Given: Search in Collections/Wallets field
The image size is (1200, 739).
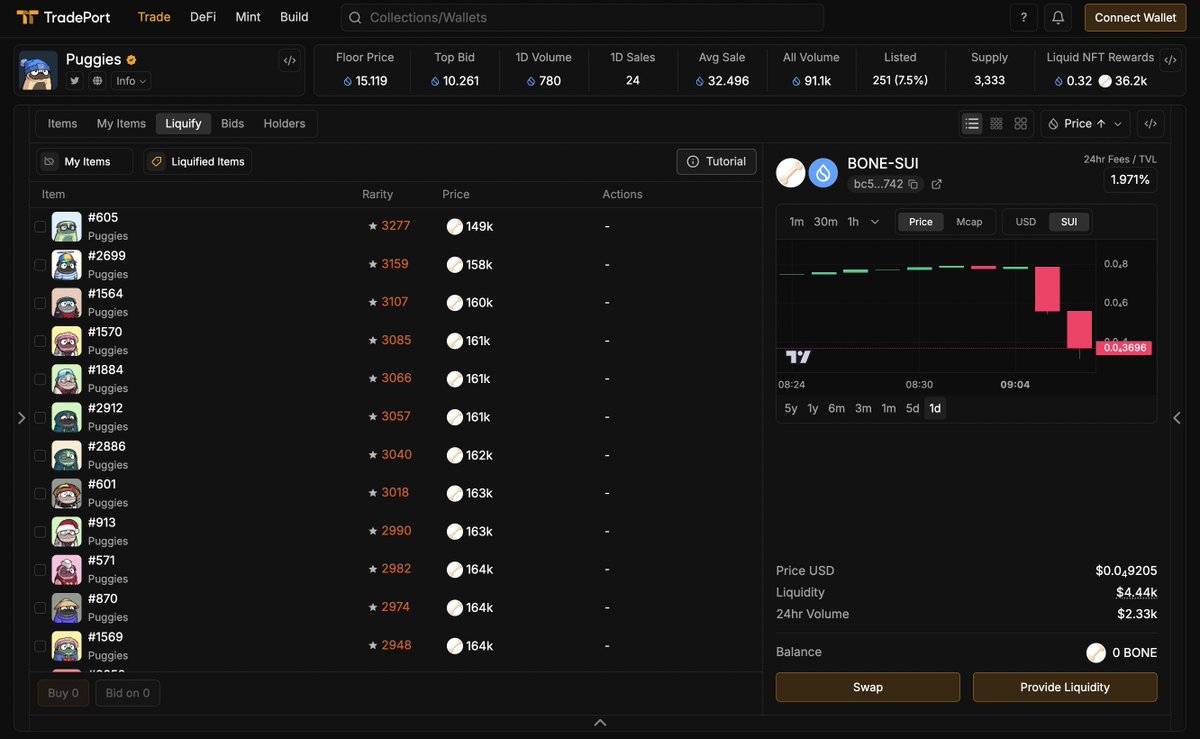Looking at the screenshot, I should pyautogui.click(x=582, y=17).
